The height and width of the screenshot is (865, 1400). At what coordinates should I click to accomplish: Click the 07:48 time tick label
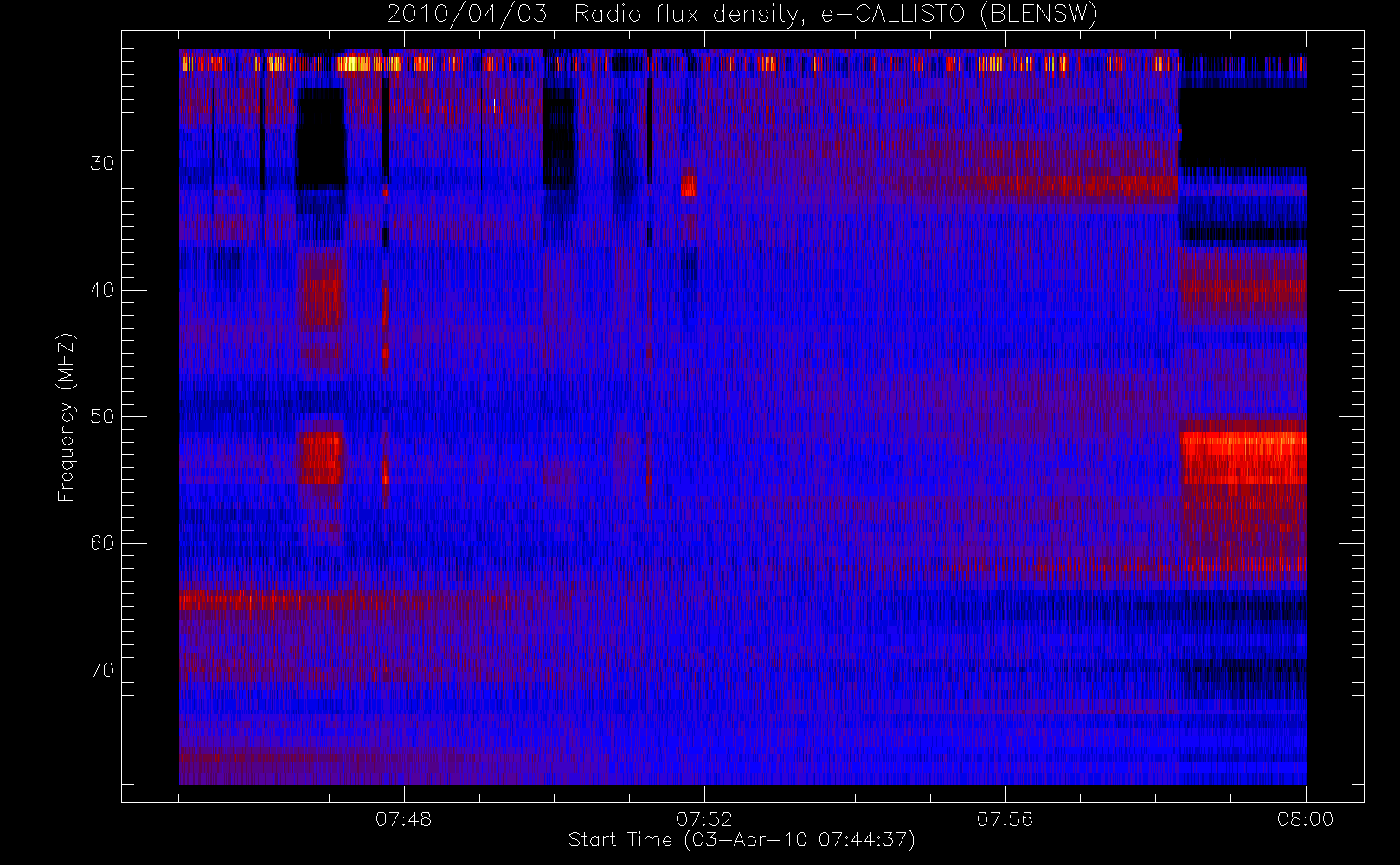403,819
